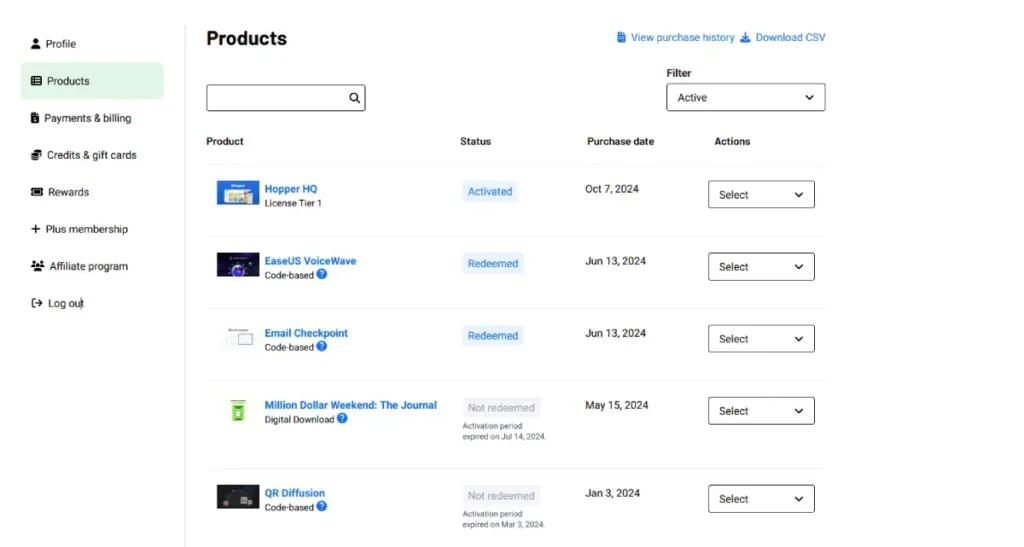
Task: Click the View purchase history document icon
Action: tap(621, 37)
